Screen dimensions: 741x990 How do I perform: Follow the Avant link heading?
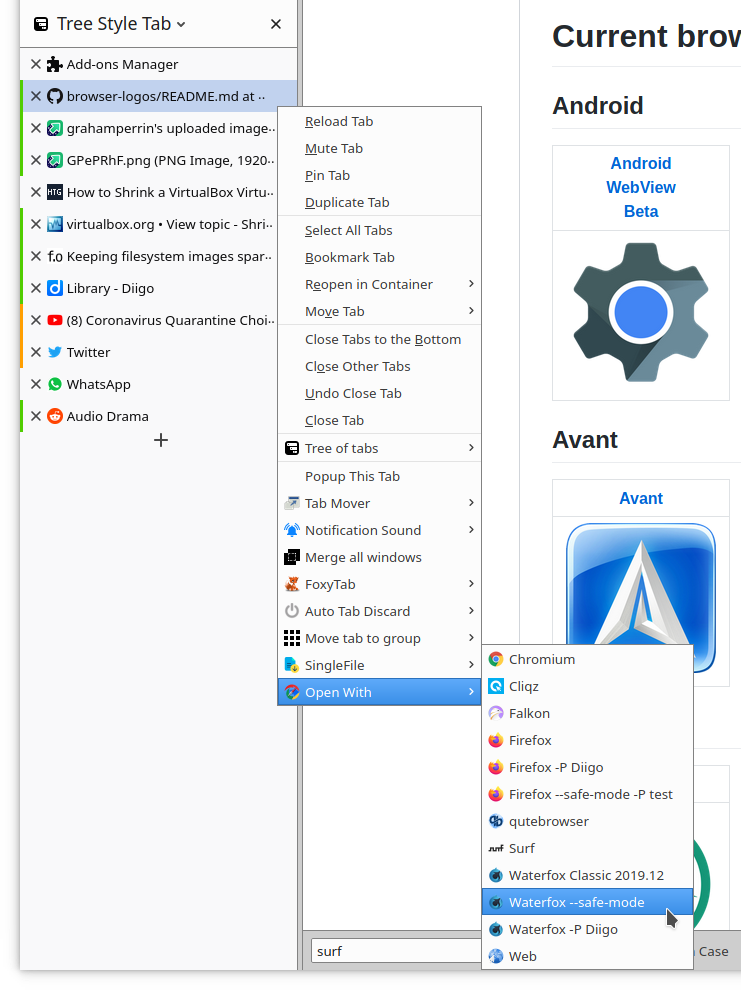(641, 498)
